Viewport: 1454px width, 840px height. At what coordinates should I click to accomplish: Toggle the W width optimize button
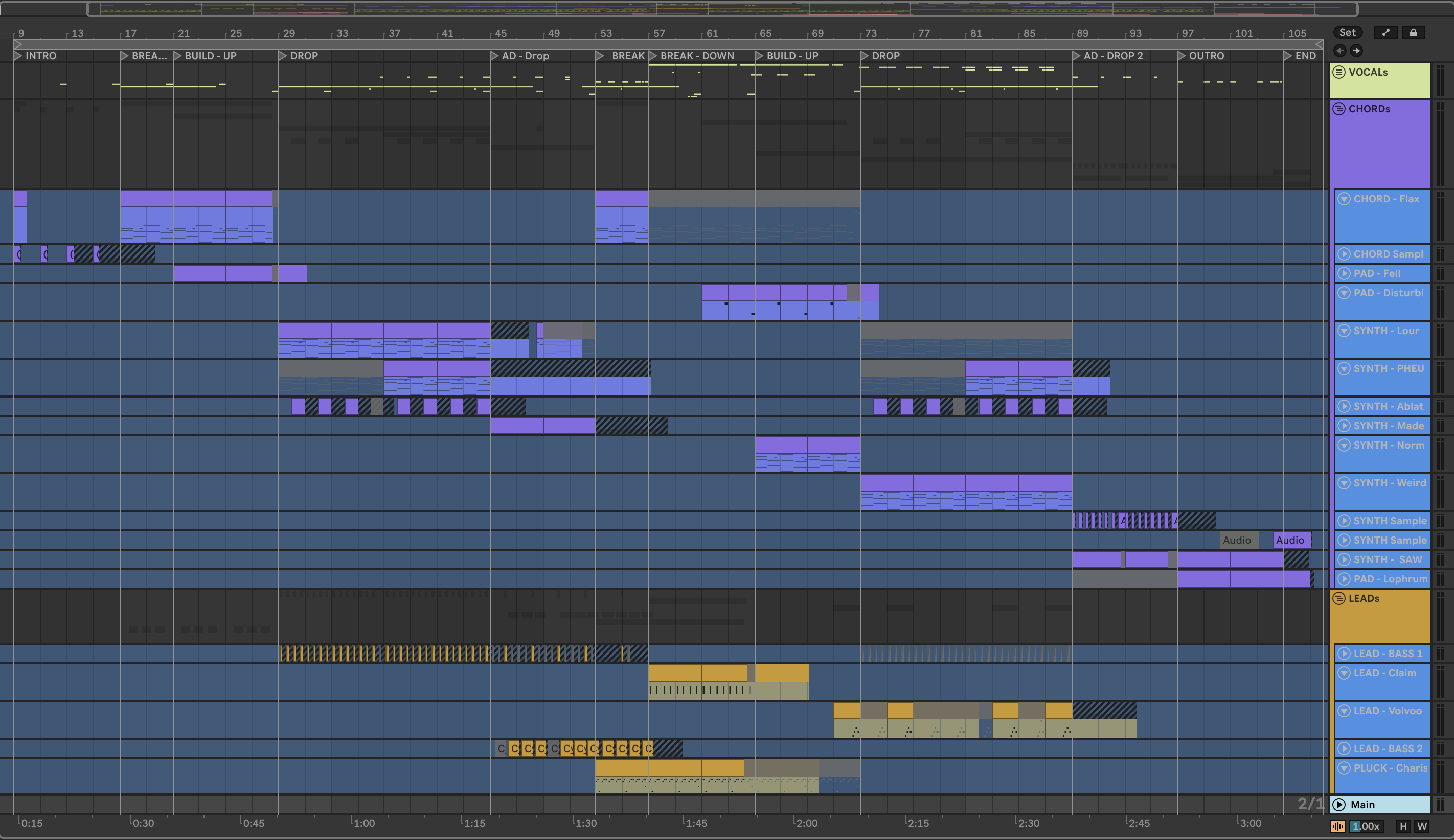(x=1422, y=826)
